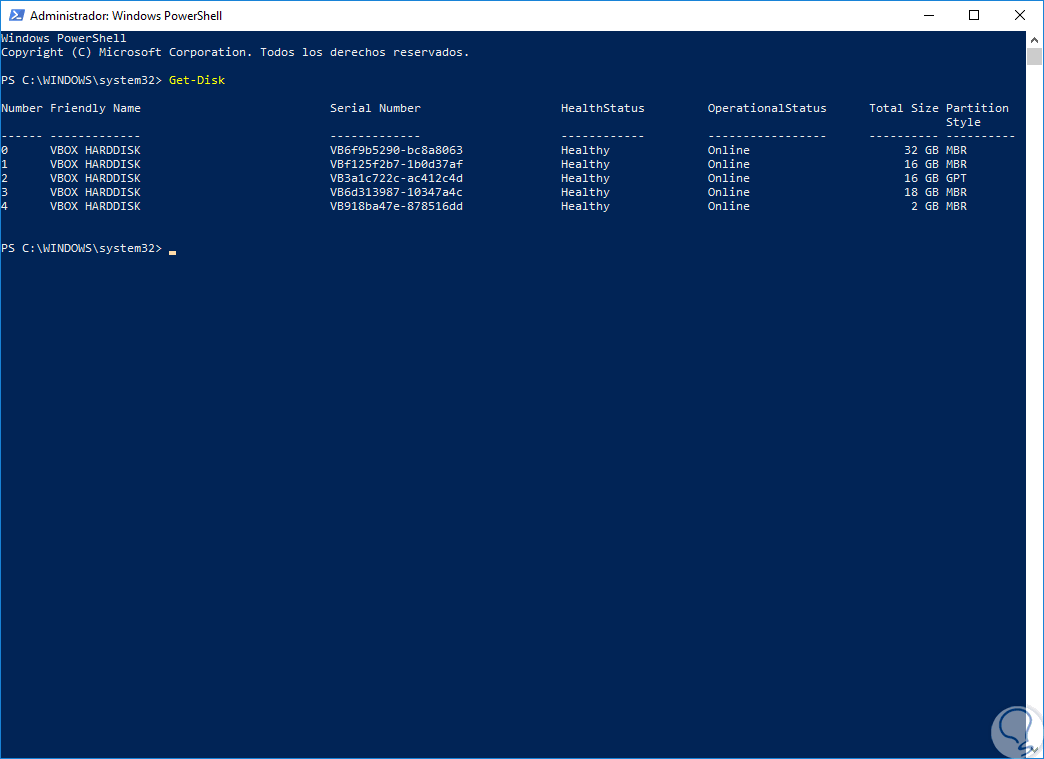Click the 'HealthStatus' column header
Viewport: 1044px width, 759px height.
pyautogui.click(x=603, y=108)
